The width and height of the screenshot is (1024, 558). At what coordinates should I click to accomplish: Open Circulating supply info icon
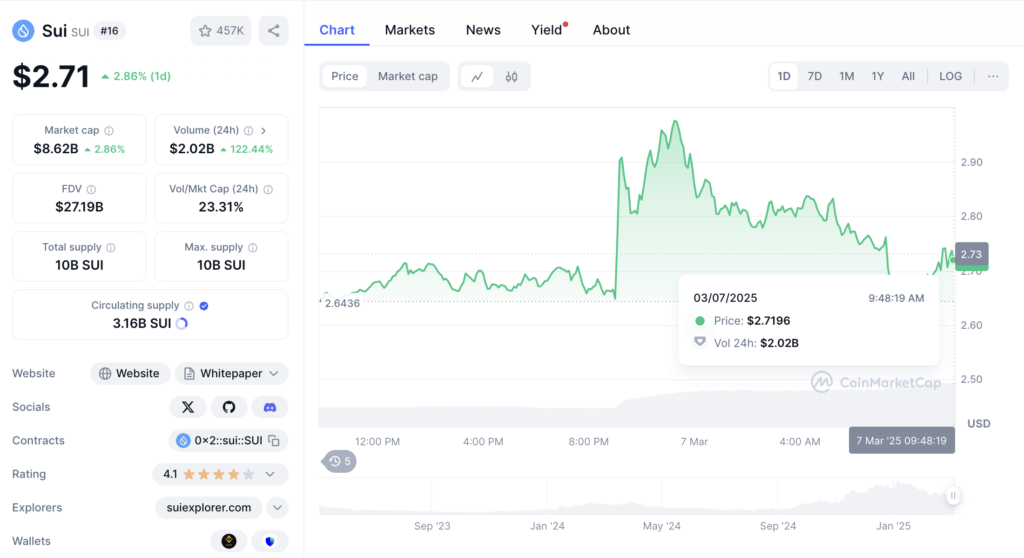point(189,306)
